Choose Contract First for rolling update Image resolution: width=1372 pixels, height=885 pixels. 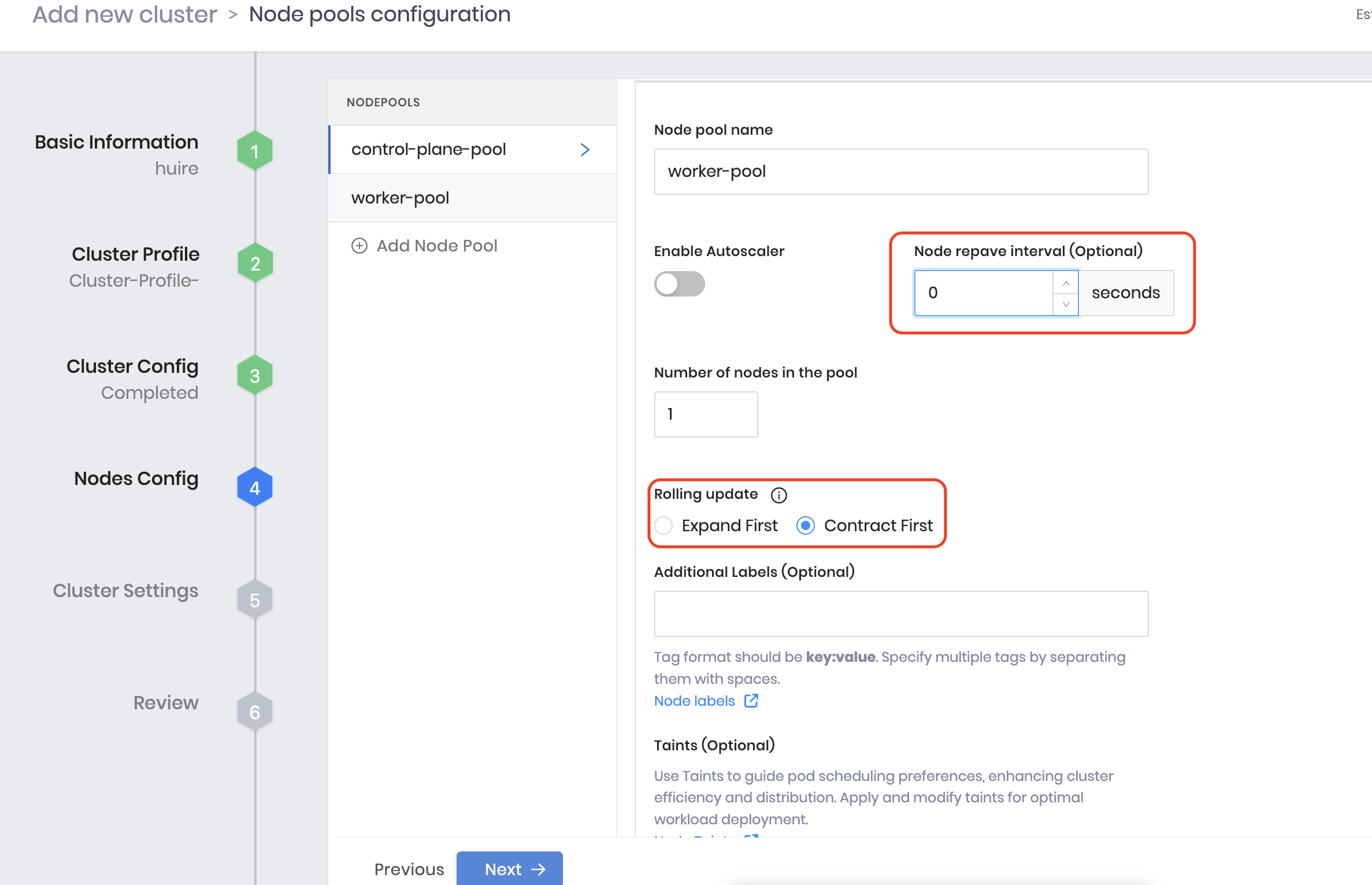click(806, 525)
